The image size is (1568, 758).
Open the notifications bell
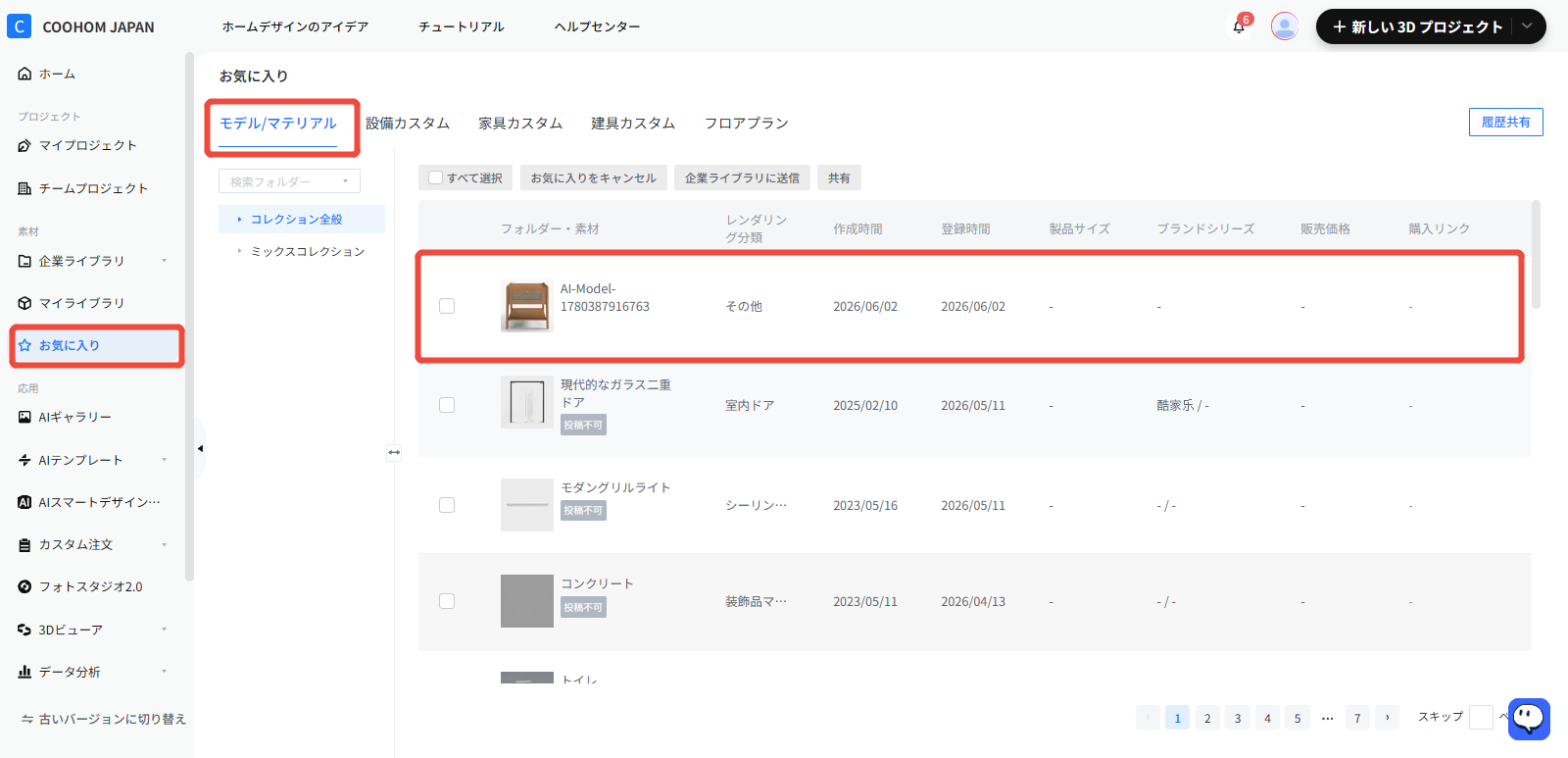[x=1239, y=26]
